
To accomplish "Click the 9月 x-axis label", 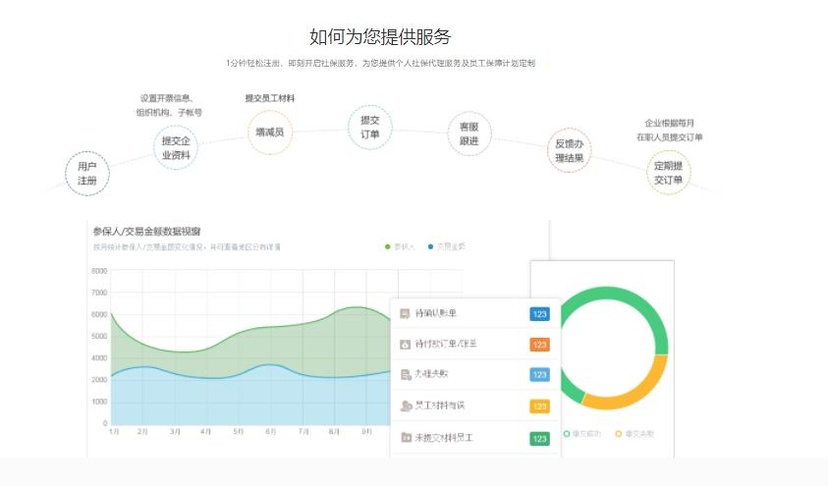I will pos(366,432).
